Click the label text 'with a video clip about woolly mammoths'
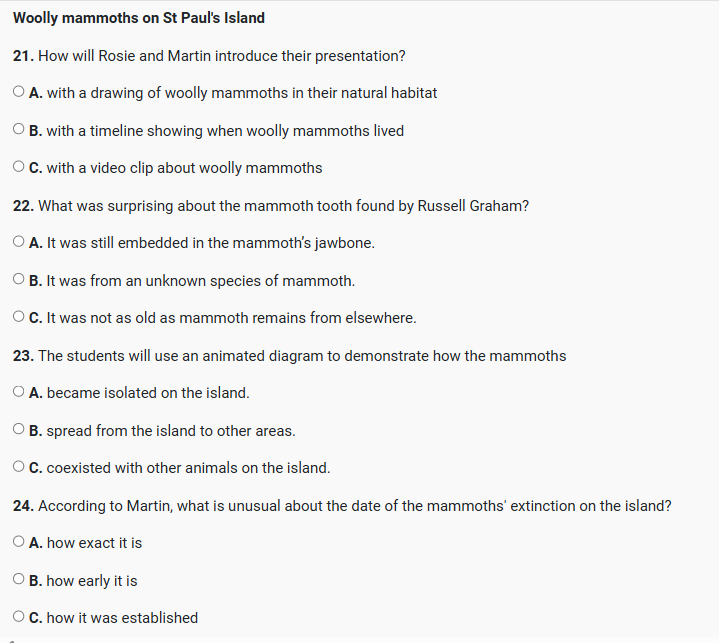 [x=184, y=168]
